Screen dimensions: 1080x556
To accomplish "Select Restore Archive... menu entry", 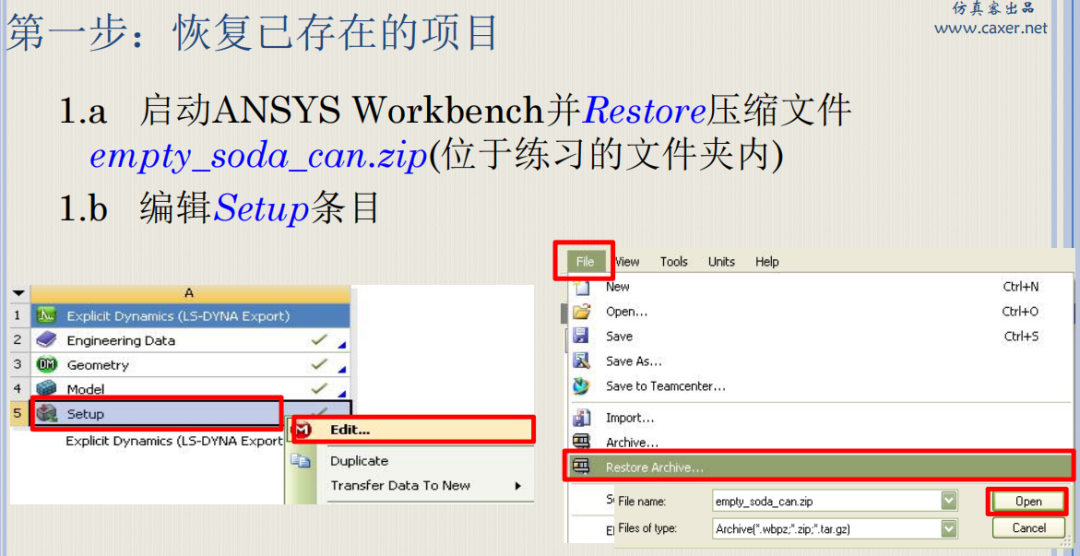I will tap(818, 466).
